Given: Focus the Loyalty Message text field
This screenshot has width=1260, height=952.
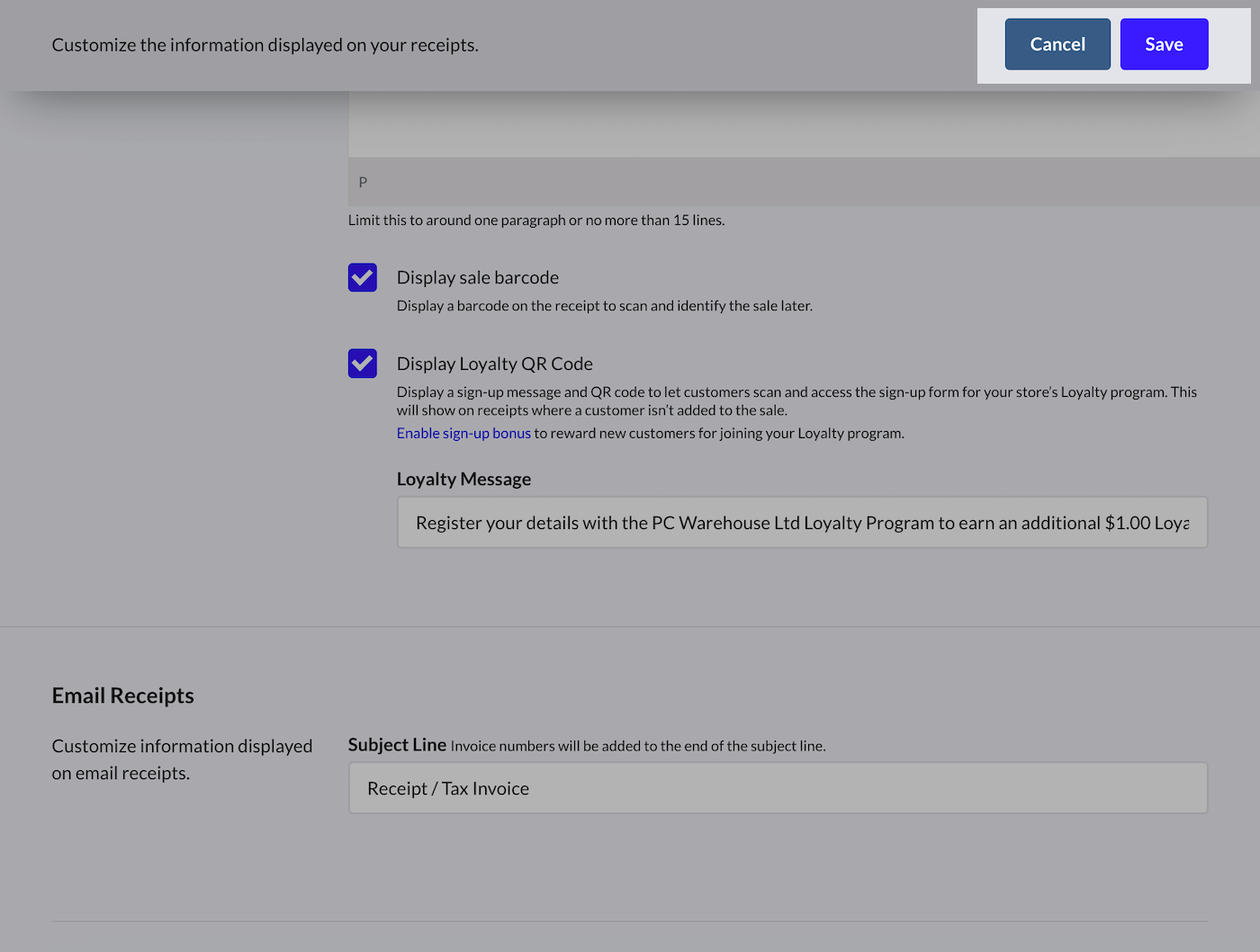Looking at the screenshot, I should pos(801,523).
